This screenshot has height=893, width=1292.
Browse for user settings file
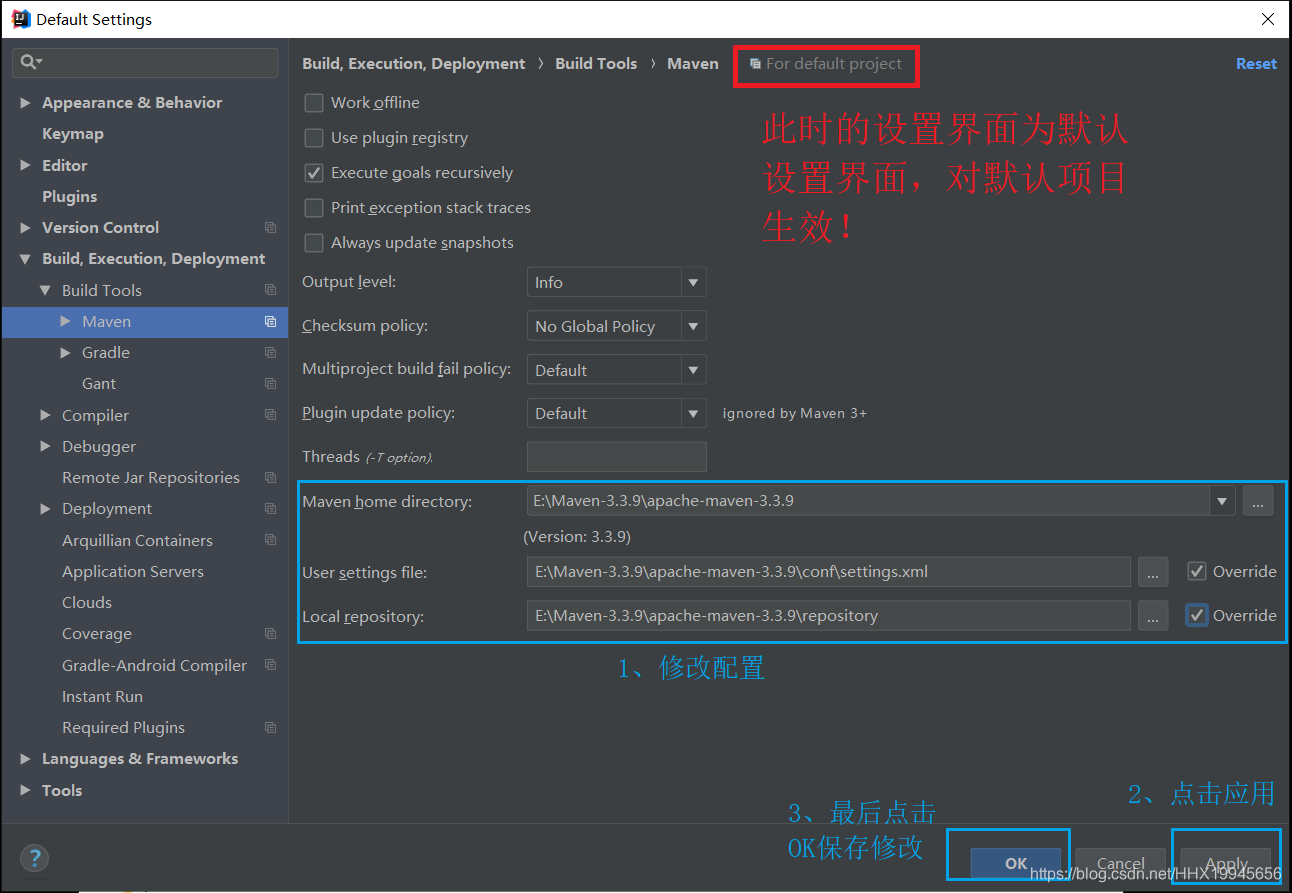(x=1153, y=572)
